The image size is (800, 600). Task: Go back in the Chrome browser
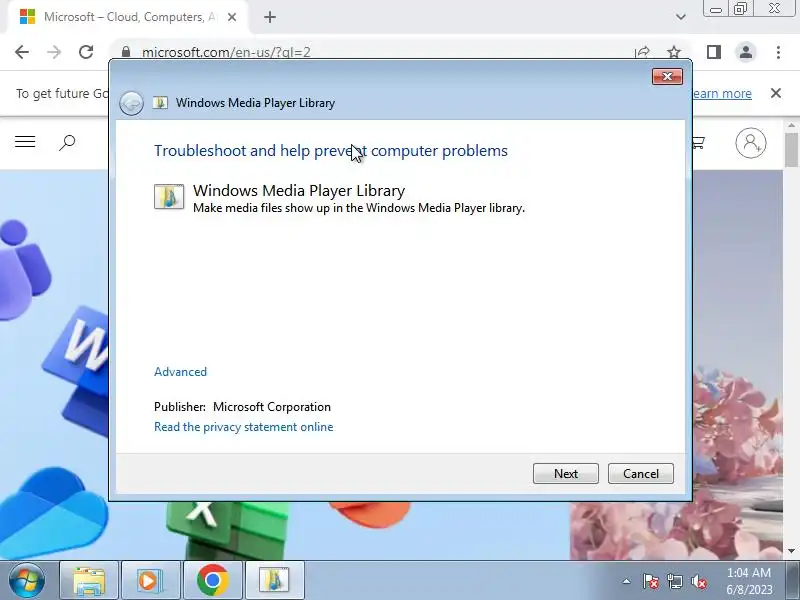tap(22, 52)
